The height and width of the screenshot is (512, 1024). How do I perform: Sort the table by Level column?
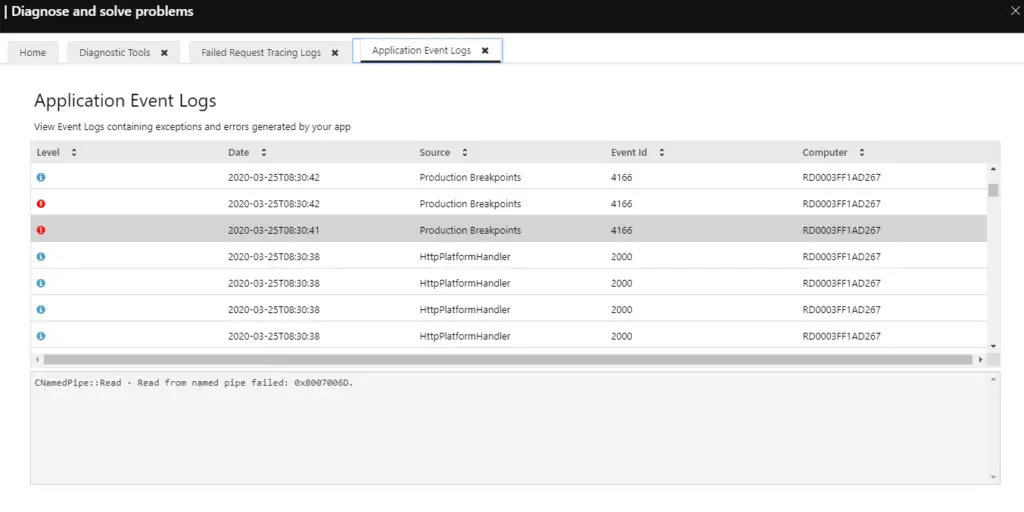74,153
